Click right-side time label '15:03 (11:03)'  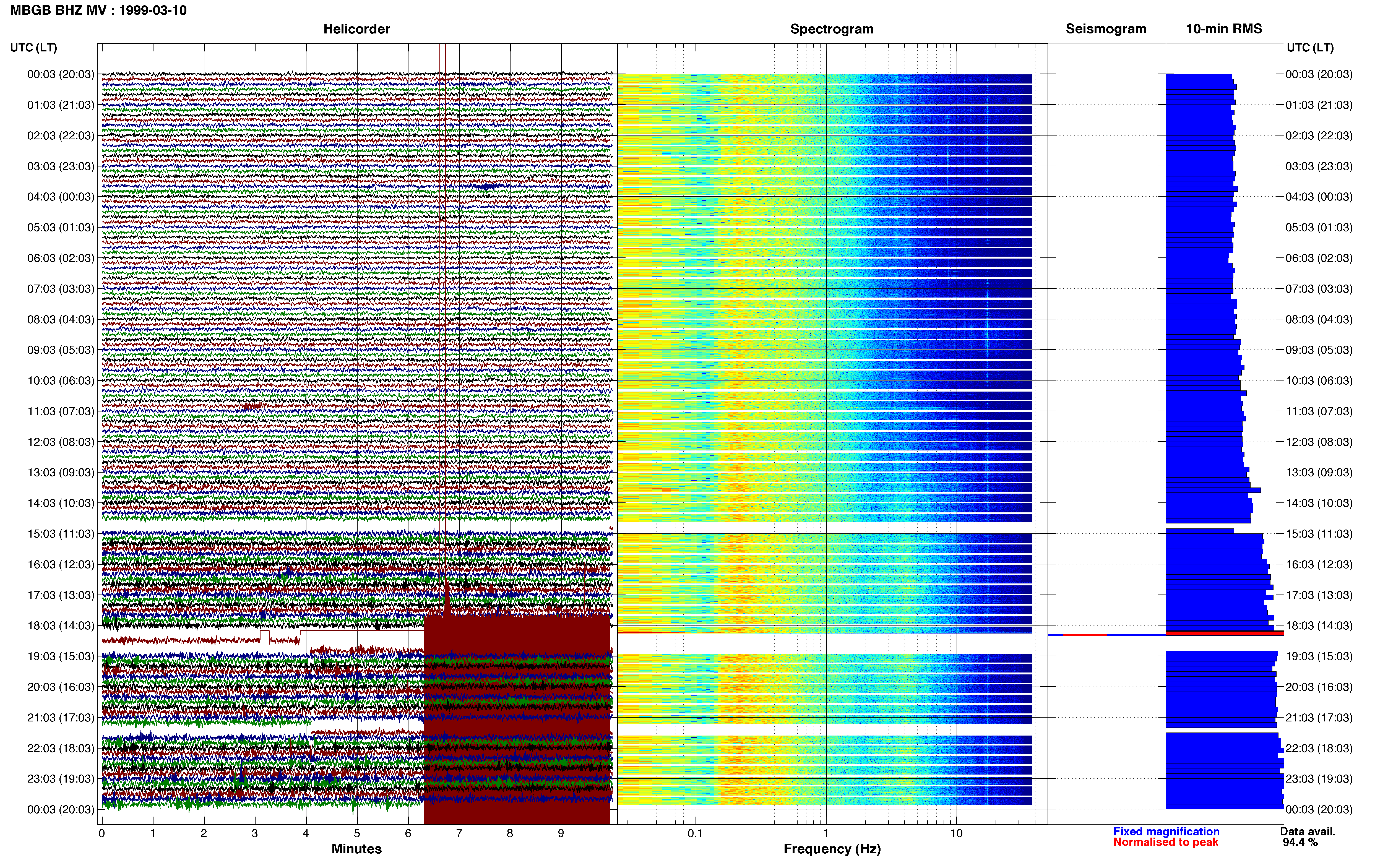coord(1319,534)
